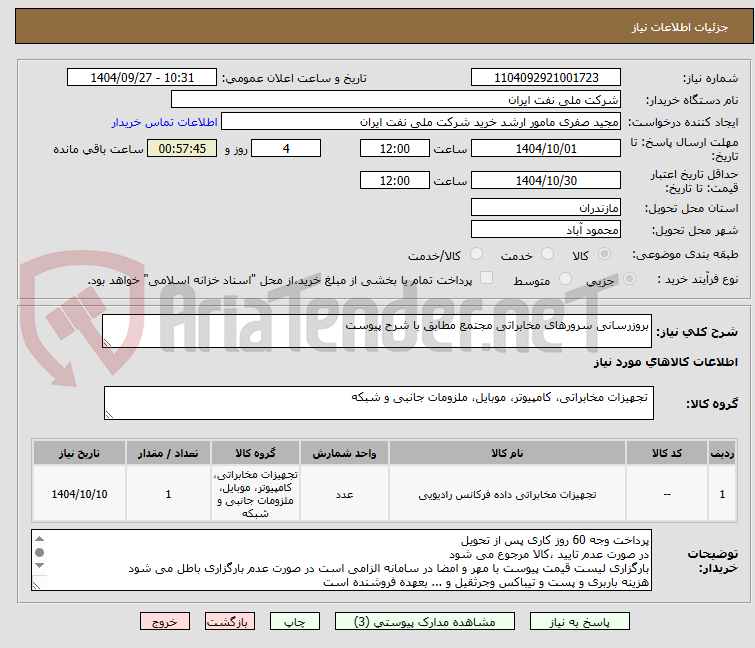Click the unit cell عدد
This screenshot has width=755, height=648.
coord(344,494)
